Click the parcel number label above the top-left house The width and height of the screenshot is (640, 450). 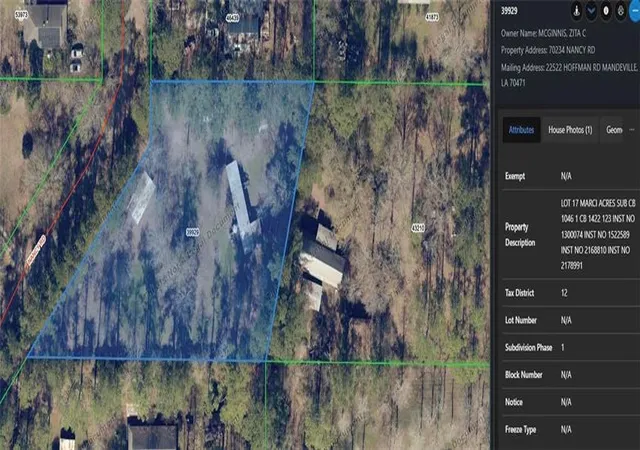coord(21,15)
